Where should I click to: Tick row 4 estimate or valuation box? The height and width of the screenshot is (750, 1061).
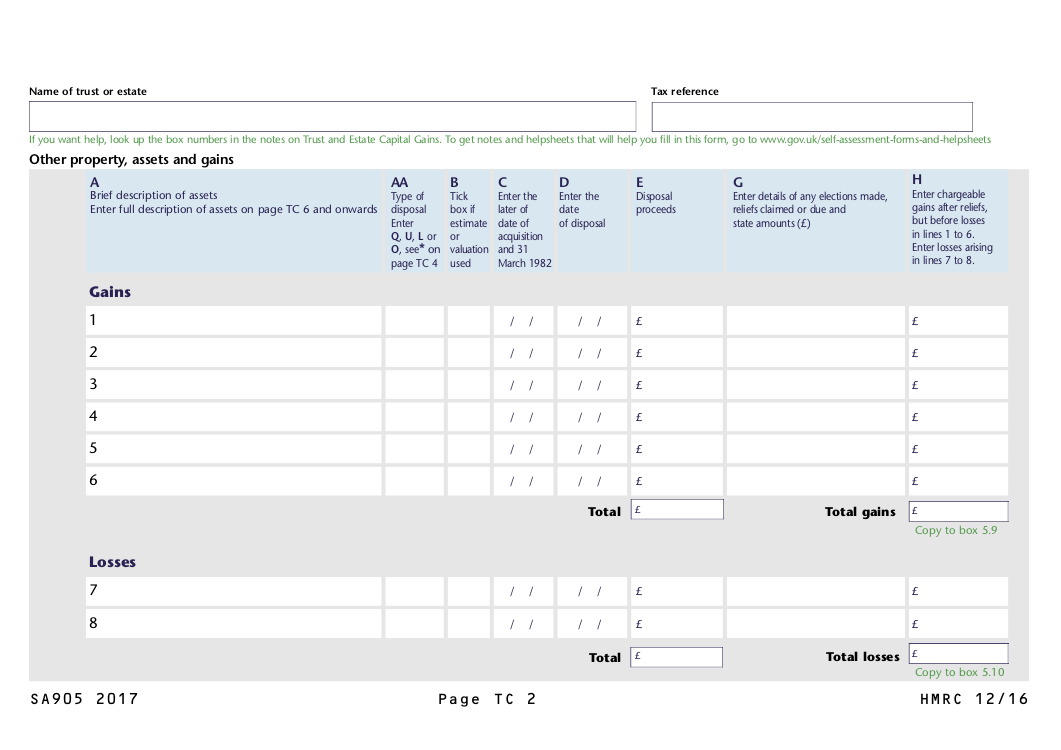tap(468, 417)
